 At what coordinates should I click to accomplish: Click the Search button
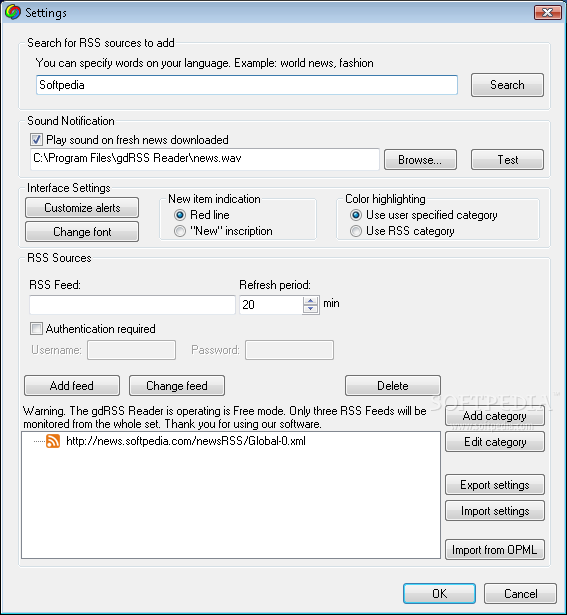(507, 85)
